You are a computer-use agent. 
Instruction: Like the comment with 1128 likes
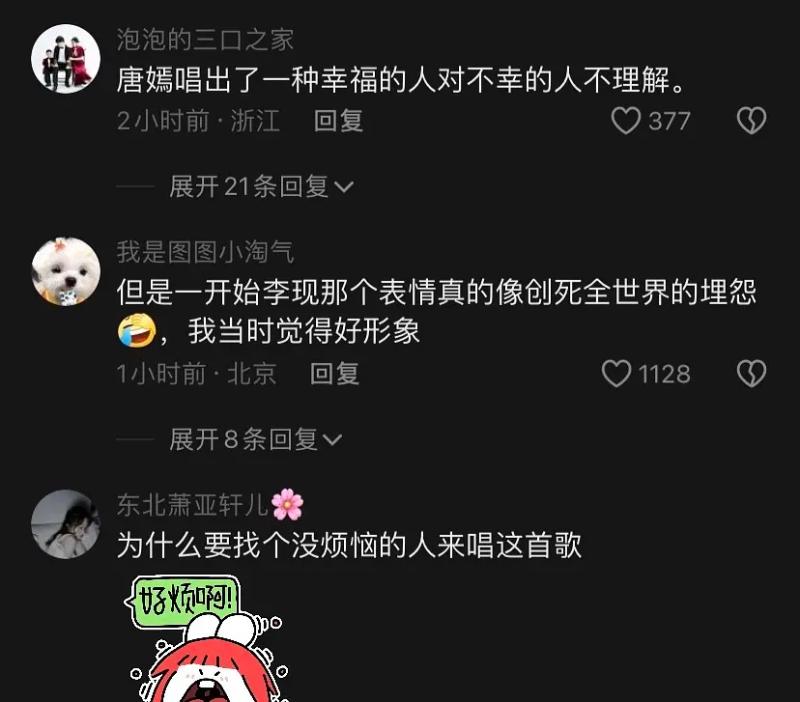point(616,373)
